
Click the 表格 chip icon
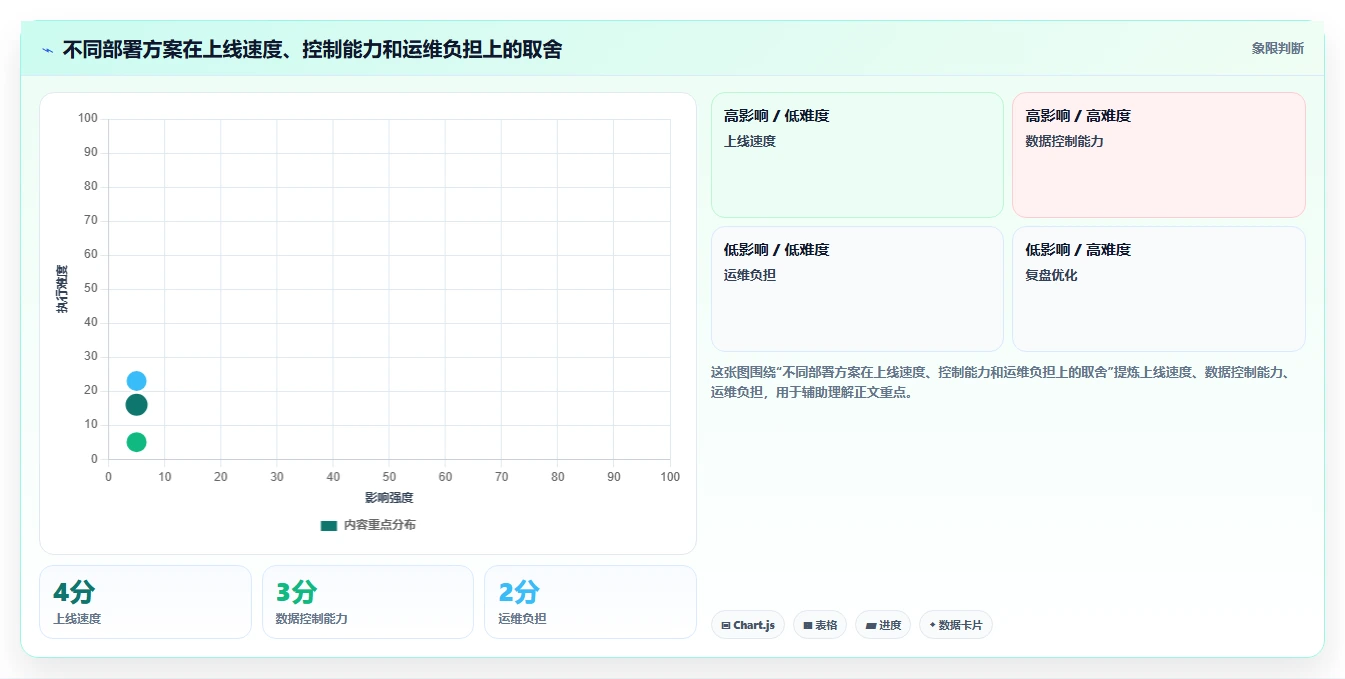coord(807,626)
